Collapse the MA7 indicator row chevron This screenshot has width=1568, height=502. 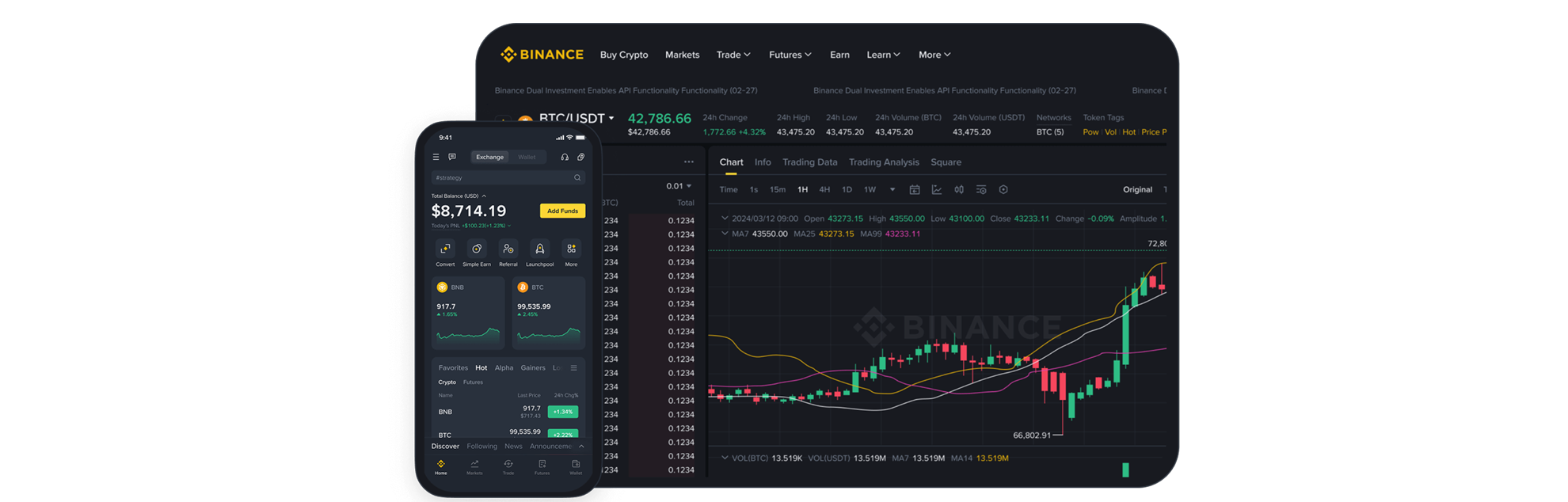click(724, 234)
